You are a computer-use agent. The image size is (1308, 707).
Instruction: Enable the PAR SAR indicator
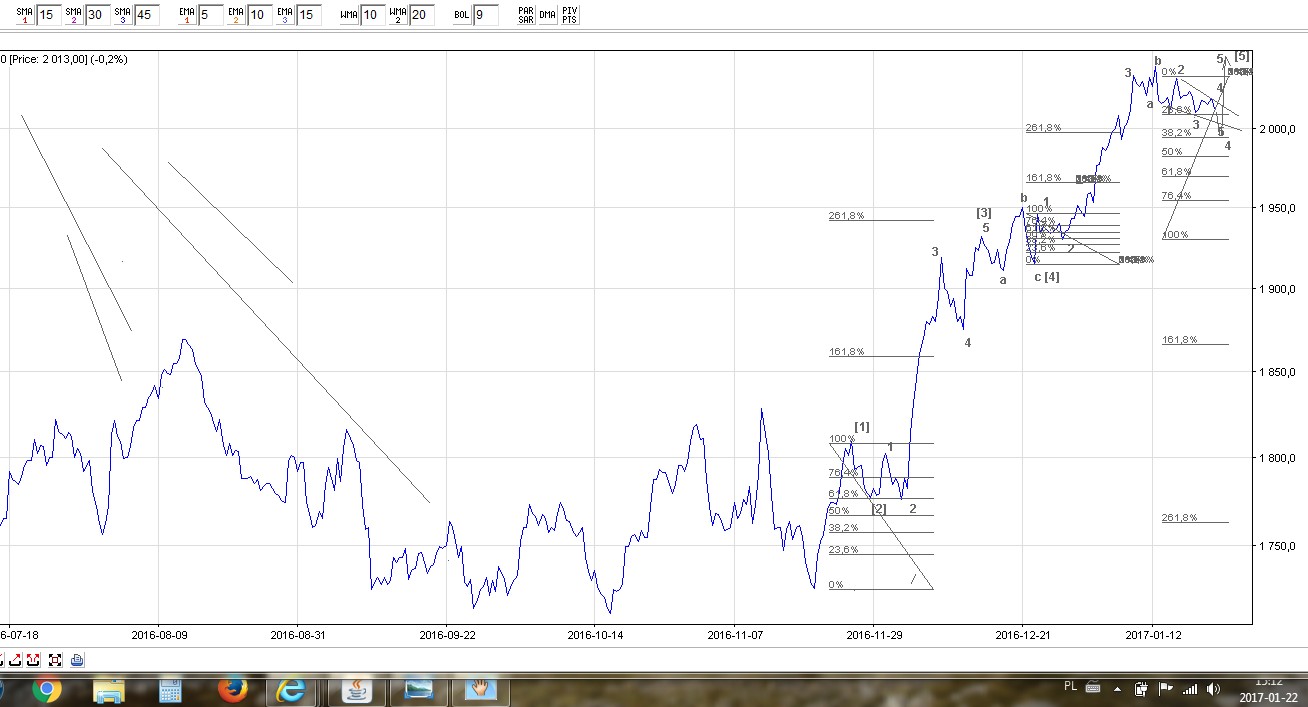click(x=526, y=15)
